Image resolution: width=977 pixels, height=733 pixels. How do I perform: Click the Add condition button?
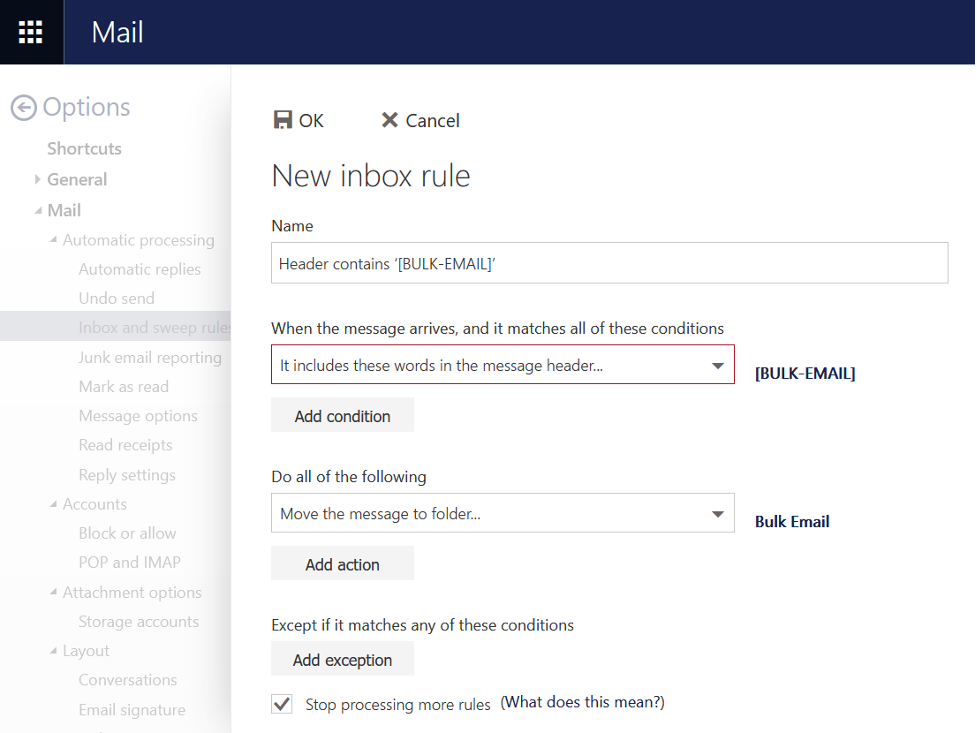pyautogui.click(x=342, y=416)
